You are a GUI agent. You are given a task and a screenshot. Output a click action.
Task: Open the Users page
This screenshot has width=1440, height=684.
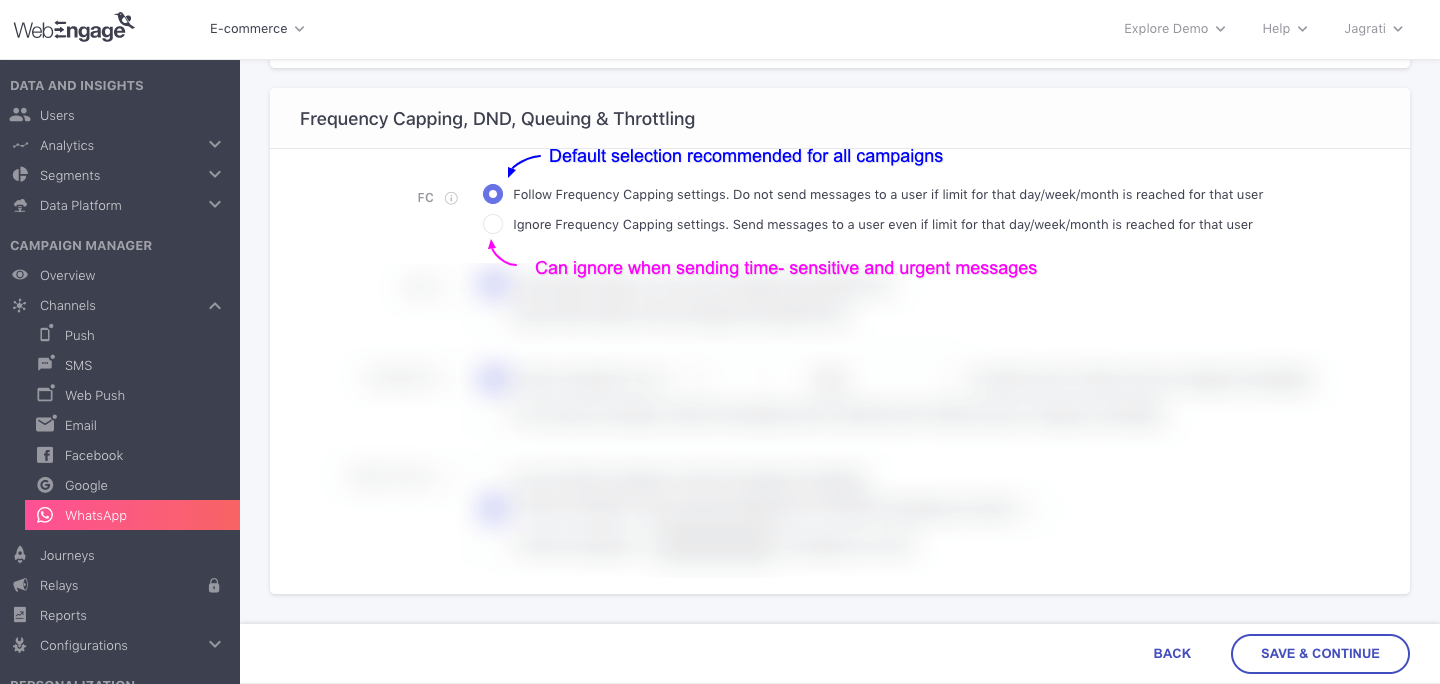pyautogui.click(x=57, y=115)
